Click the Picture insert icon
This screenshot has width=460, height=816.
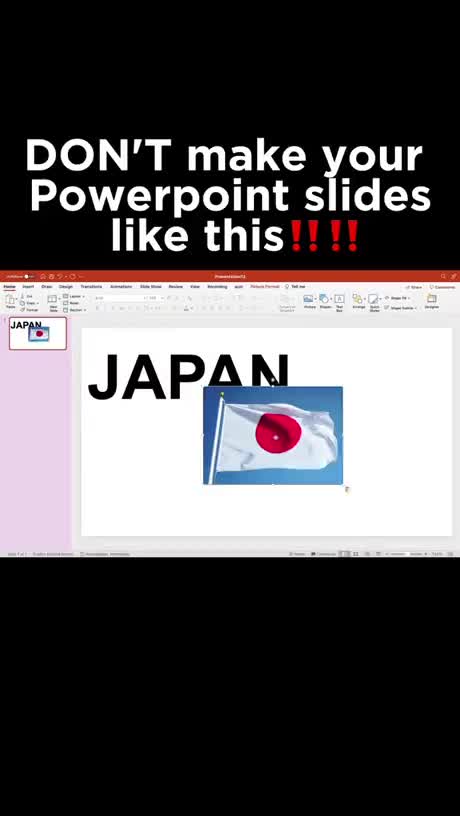click(x=309, y=301)
